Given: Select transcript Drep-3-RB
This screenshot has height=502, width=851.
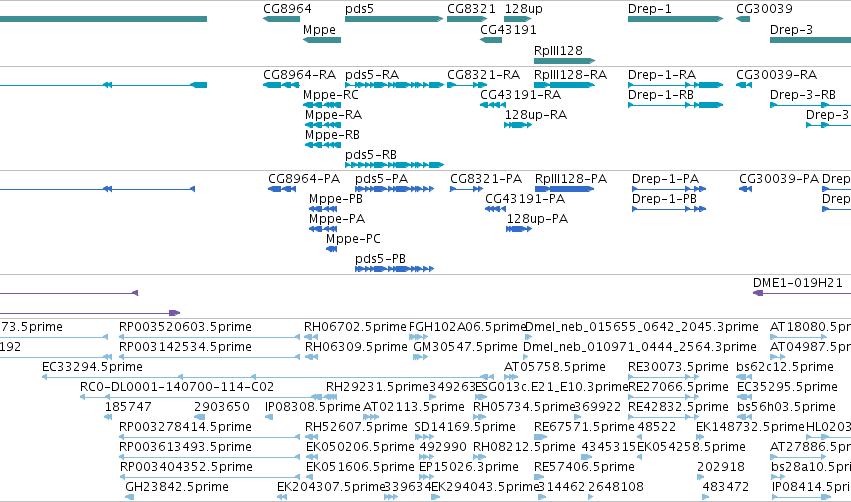Looking at the screenshot, I should click(810, 105).
